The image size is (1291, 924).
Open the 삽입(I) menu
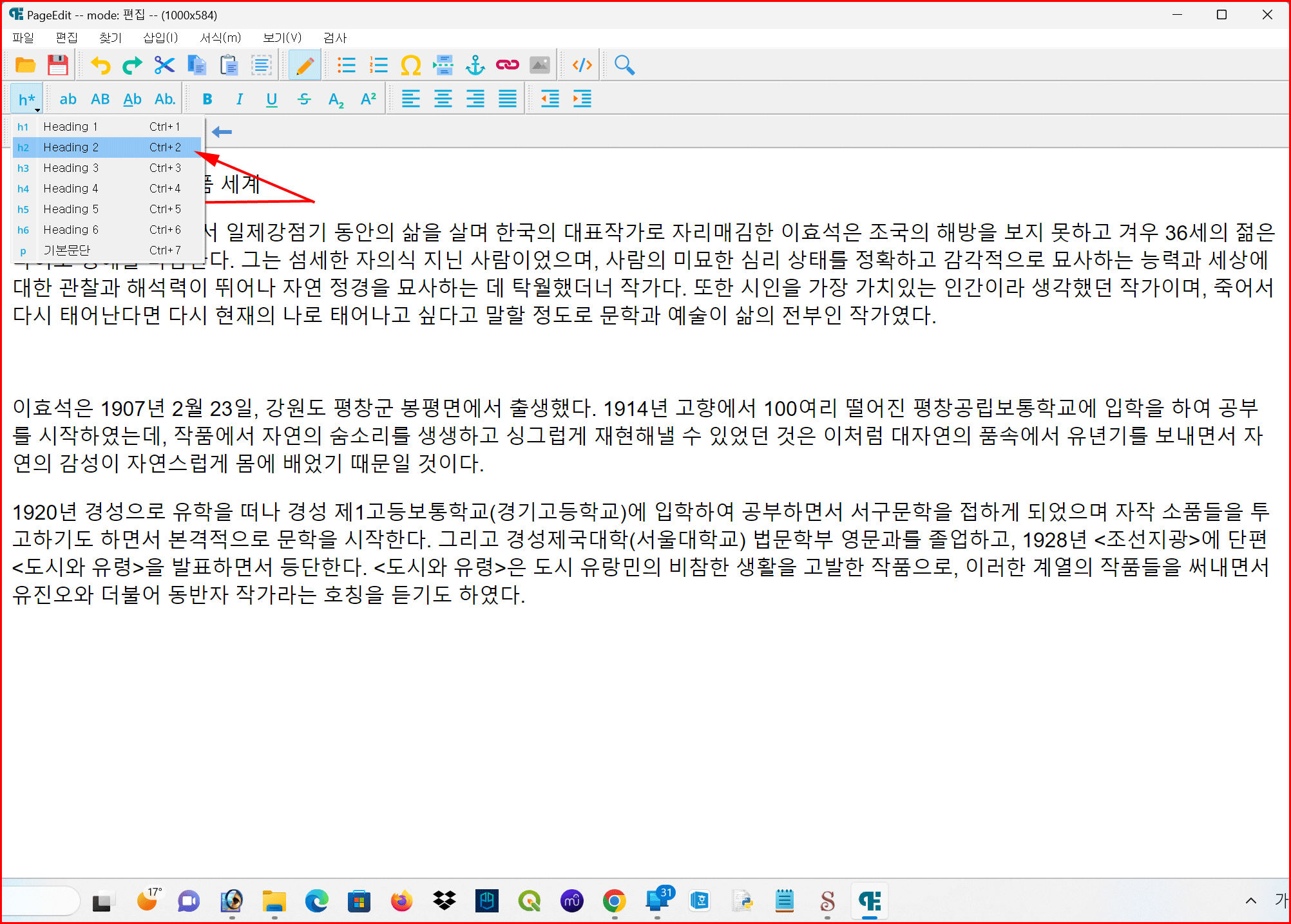[x=160, y=38]
